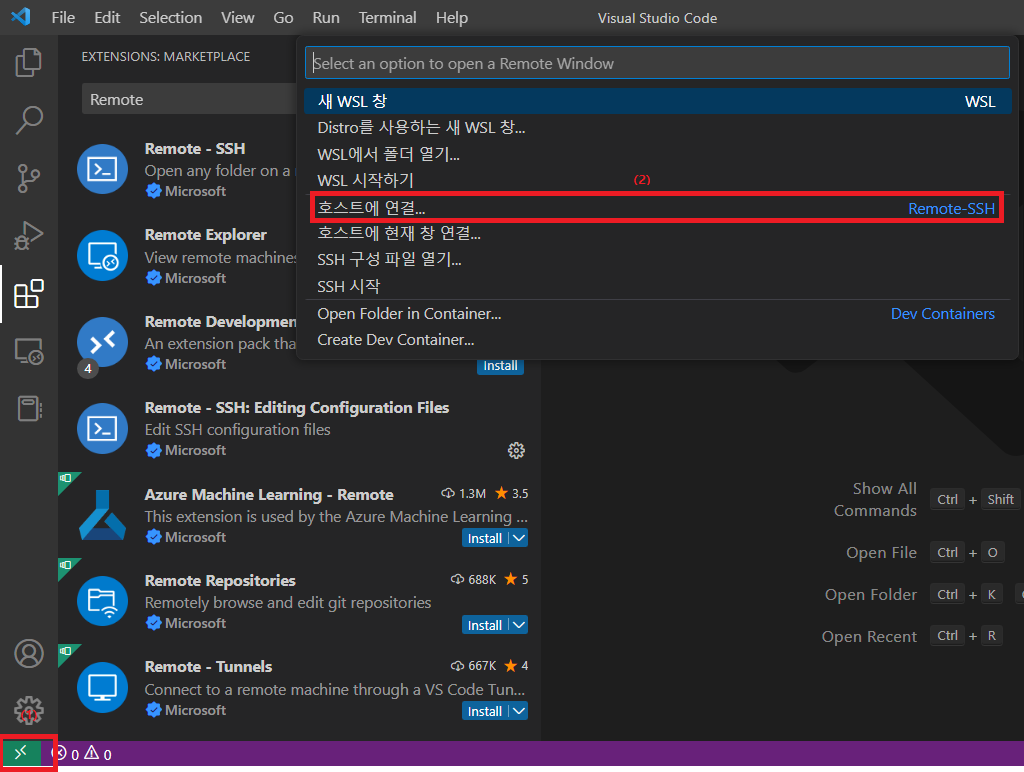Click the Remote Repositories extension icon
This screenshot has height=772, width=1024.
point(103,601)
